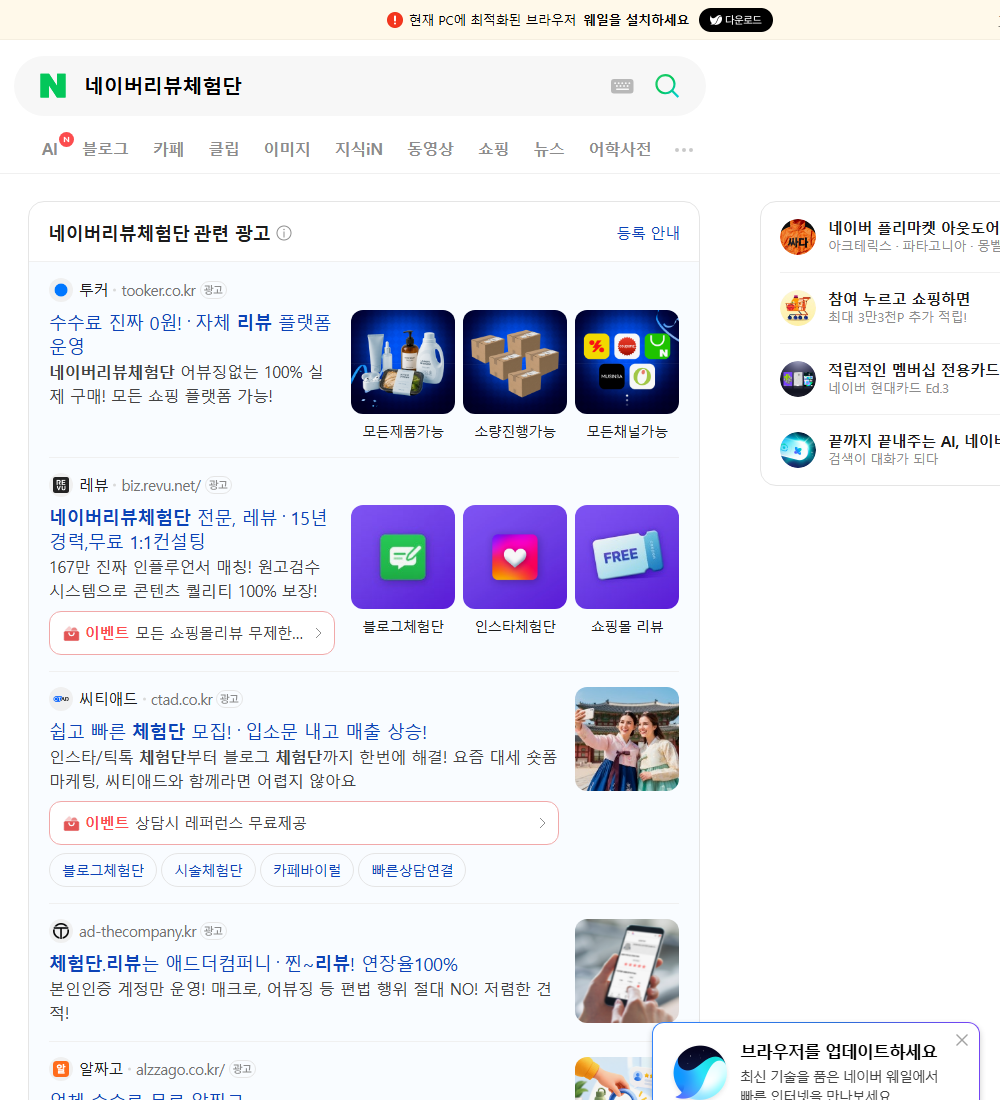The height and width of the screenshot is (1100, 1000).
Task: Click the 빠른상담연결 chip
Action: coord(412,871)
